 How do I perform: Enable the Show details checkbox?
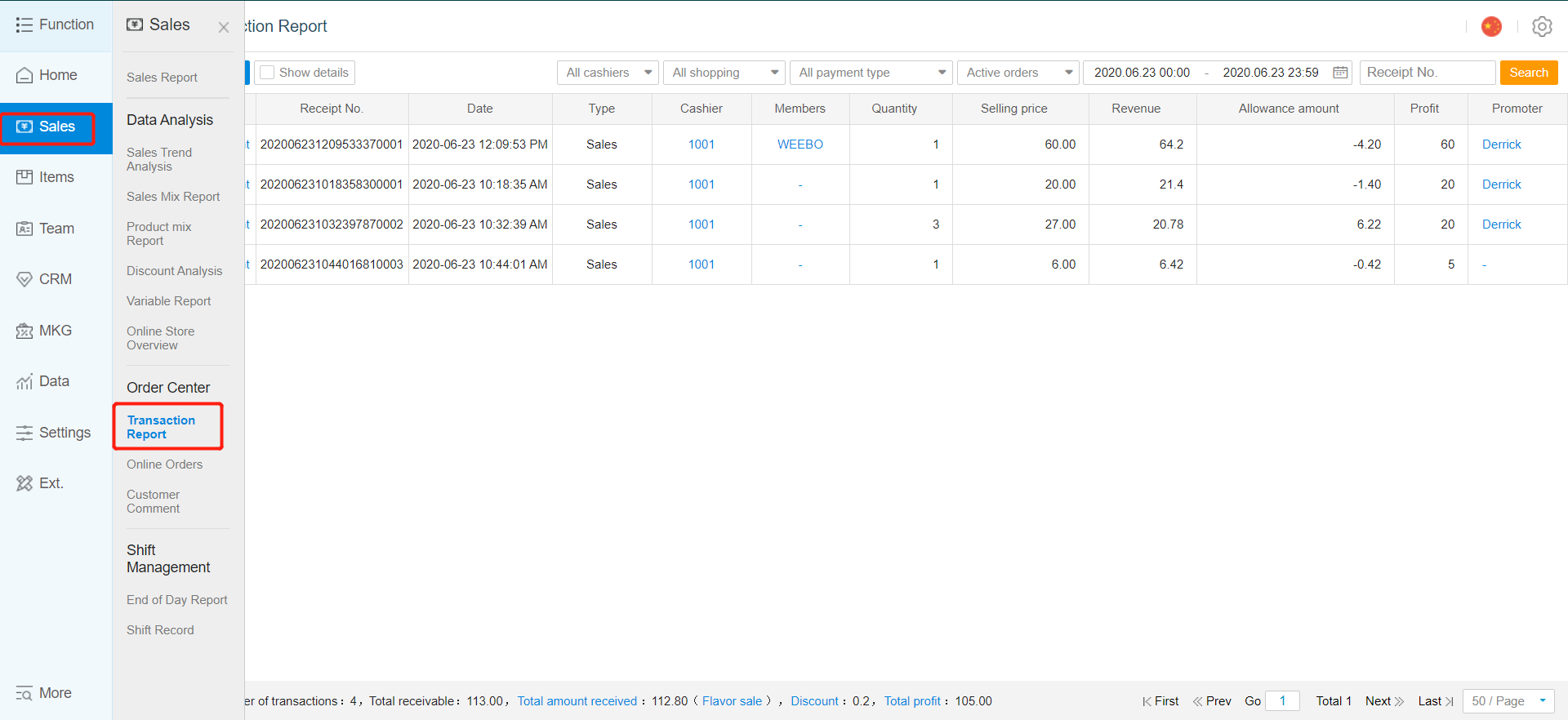coord(267,73)
